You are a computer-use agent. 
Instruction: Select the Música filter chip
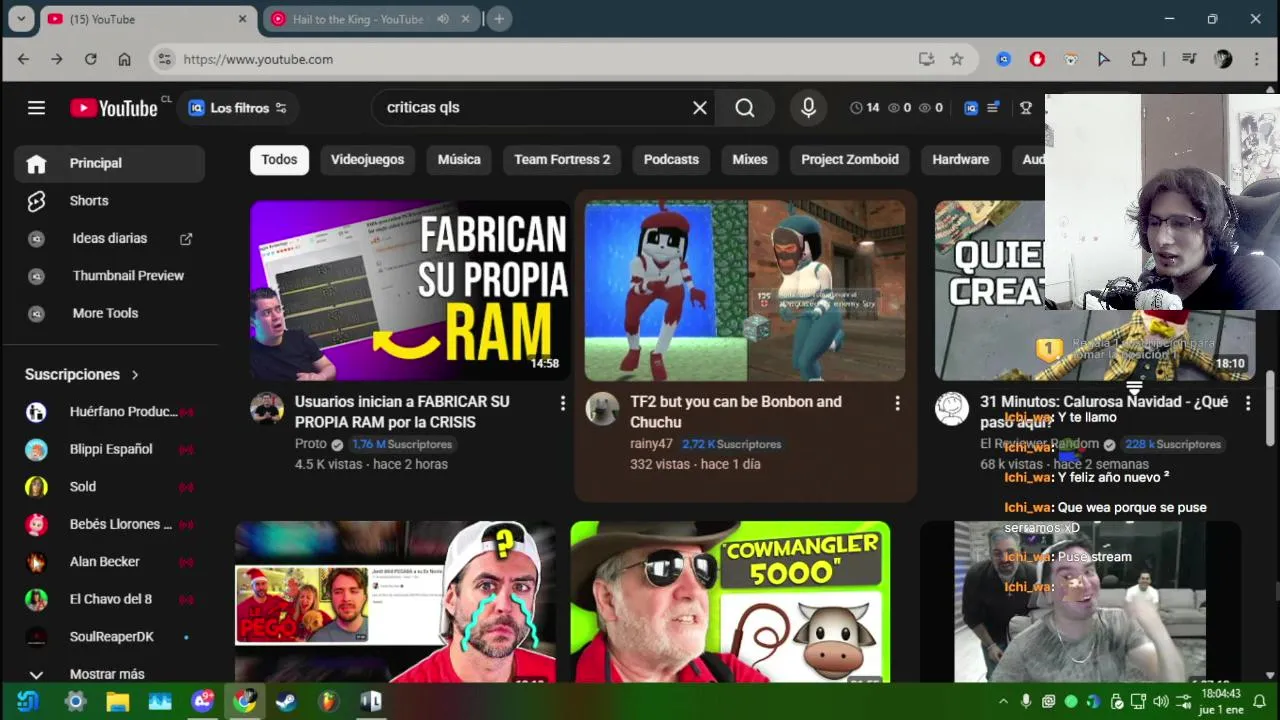(x=459, y=160)
